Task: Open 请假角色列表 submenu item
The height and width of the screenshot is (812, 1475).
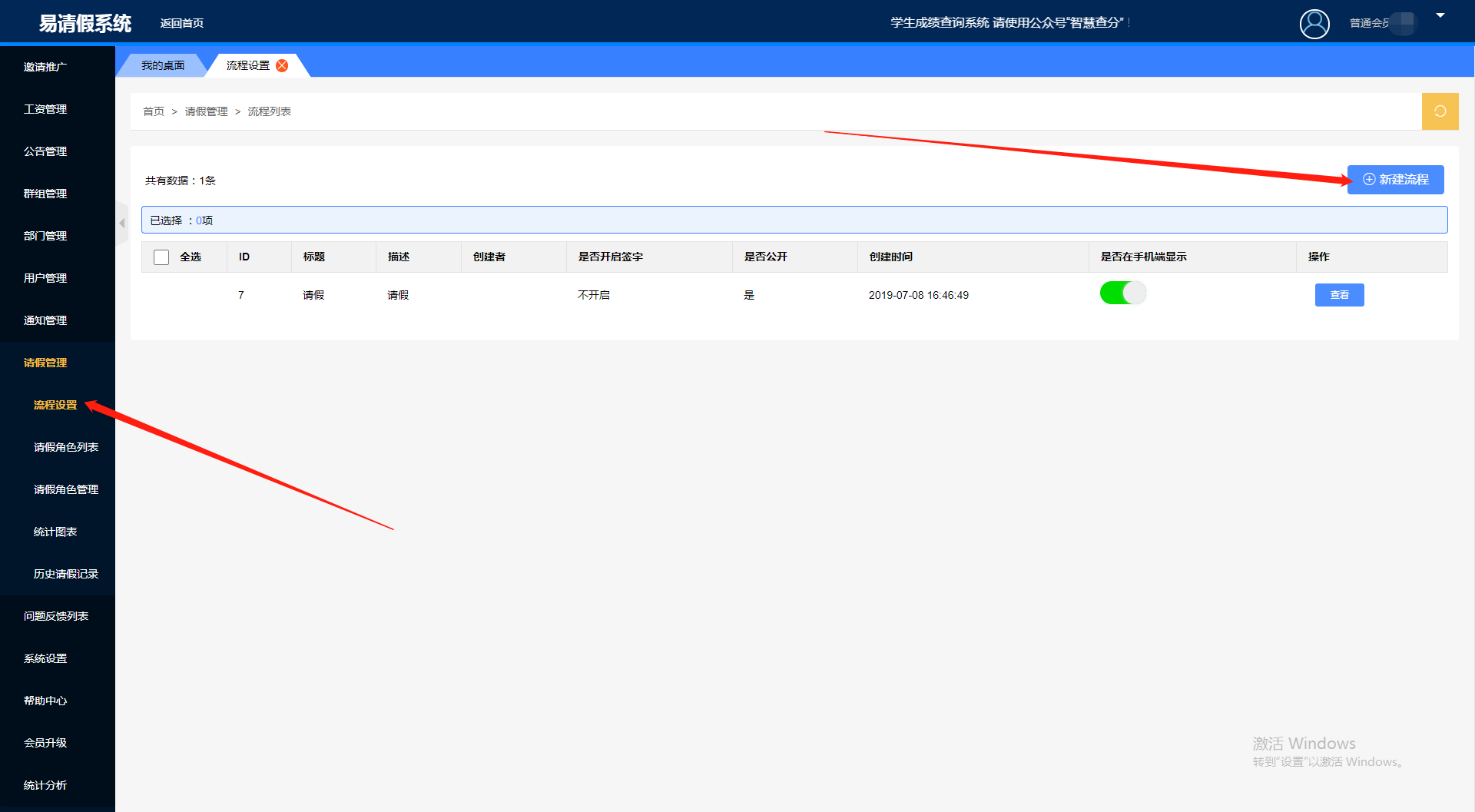Action: (66, 447)
